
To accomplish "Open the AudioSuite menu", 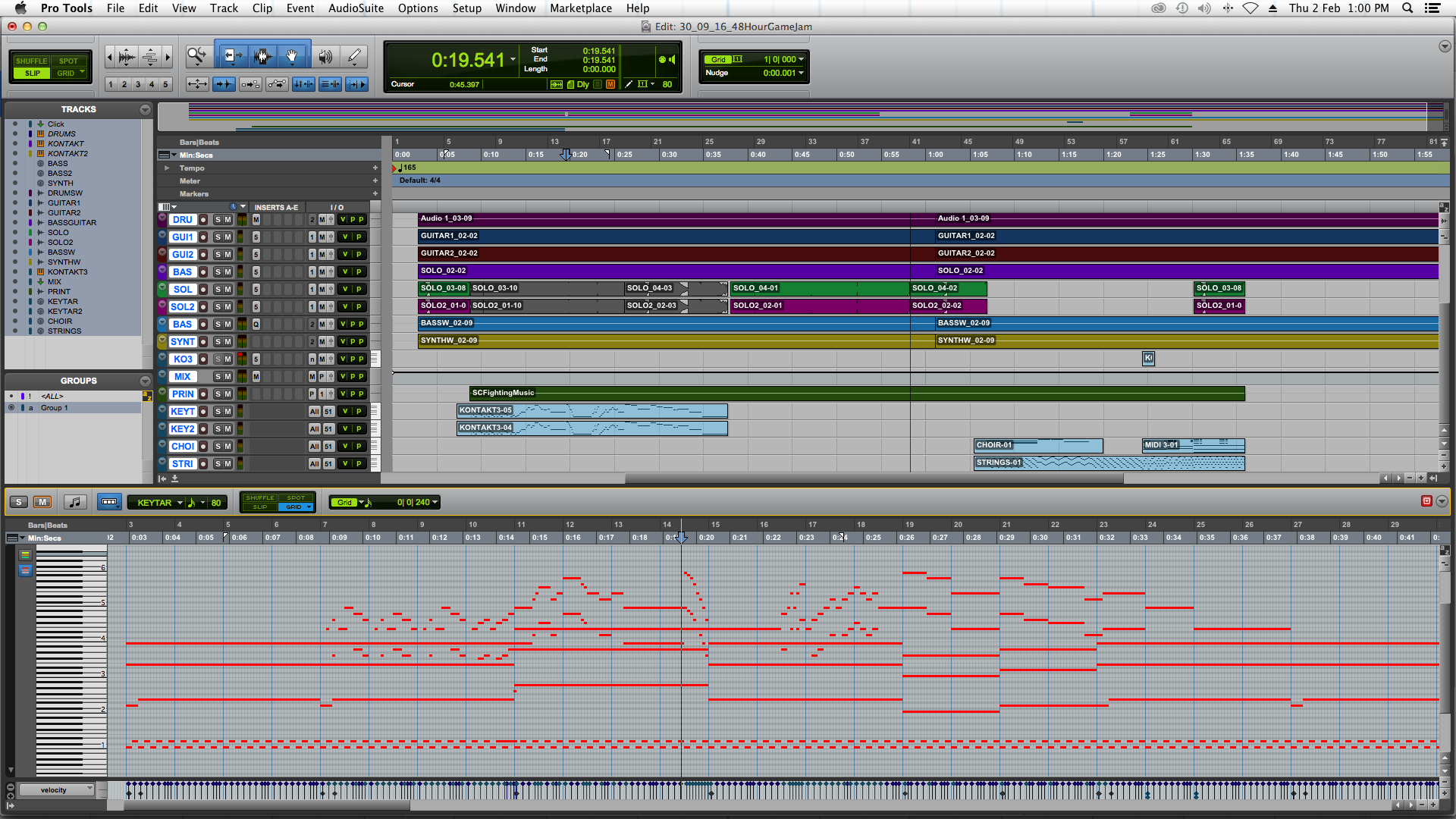I will pyautogui.click(x=356, y=8).
